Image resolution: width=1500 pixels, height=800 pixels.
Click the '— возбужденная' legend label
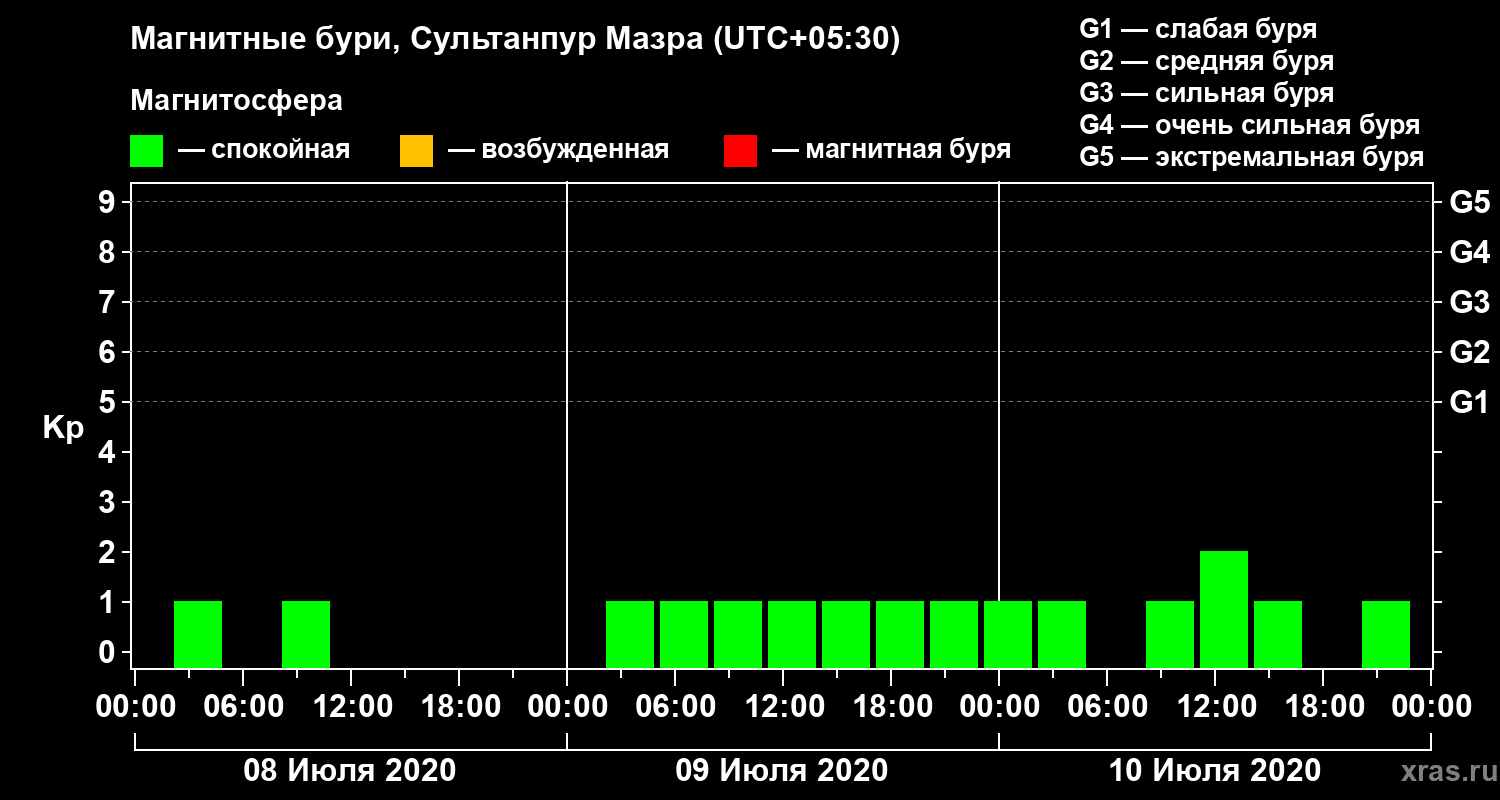tap(558, 150)
